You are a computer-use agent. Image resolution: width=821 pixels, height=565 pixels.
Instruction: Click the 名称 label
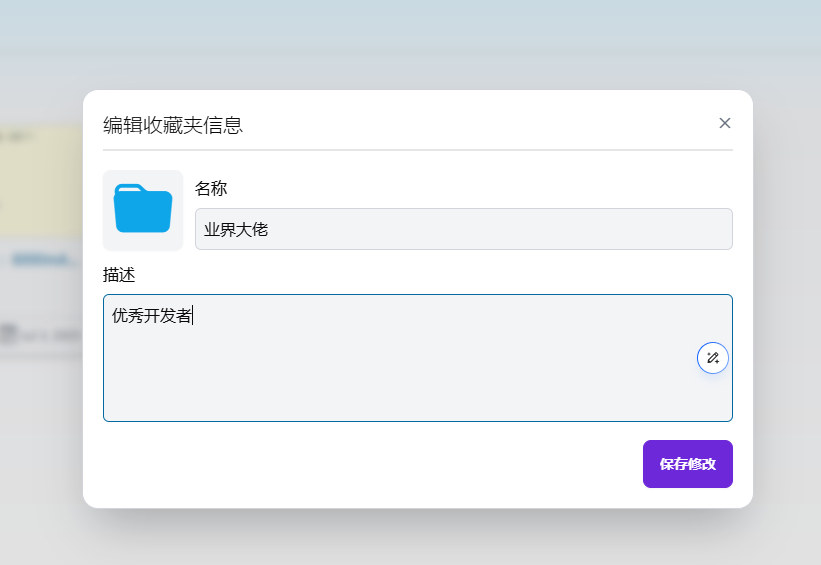(x=211, y=189)
